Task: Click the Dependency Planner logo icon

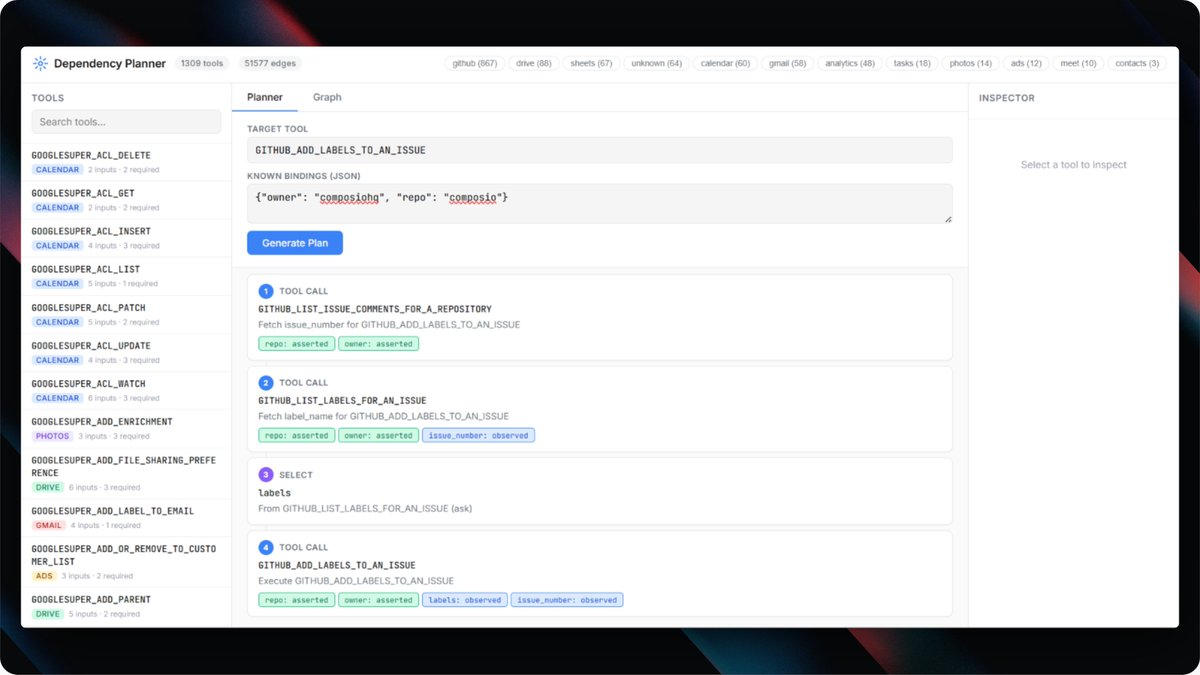Action: click(40, 63)
